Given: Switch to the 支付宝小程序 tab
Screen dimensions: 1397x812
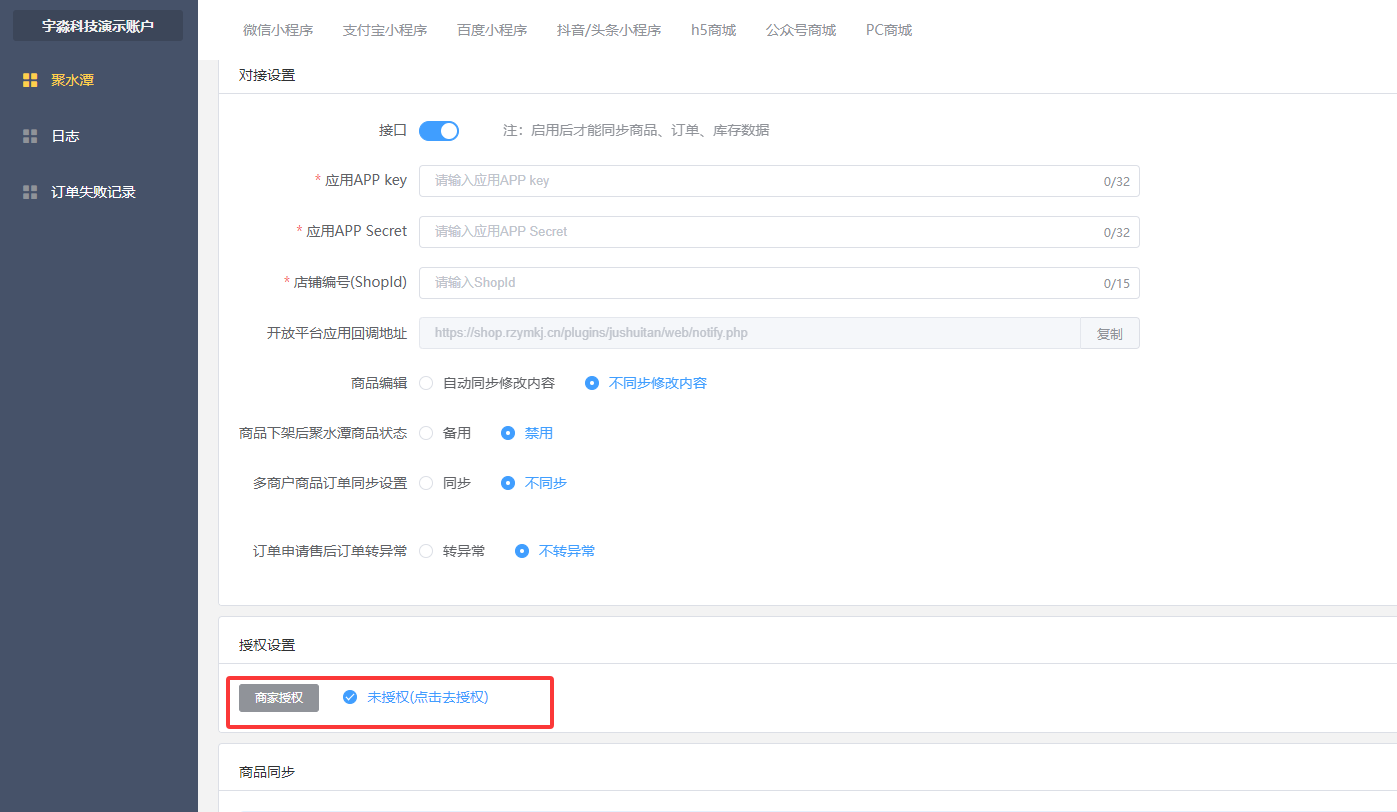Looking at the screenshot, I should (385, 30).
